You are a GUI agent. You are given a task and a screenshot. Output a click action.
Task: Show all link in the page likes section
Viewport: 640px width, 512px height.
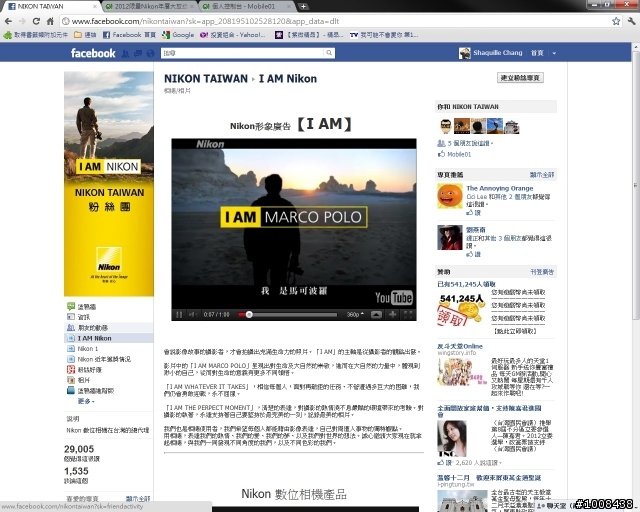point(542,175)
